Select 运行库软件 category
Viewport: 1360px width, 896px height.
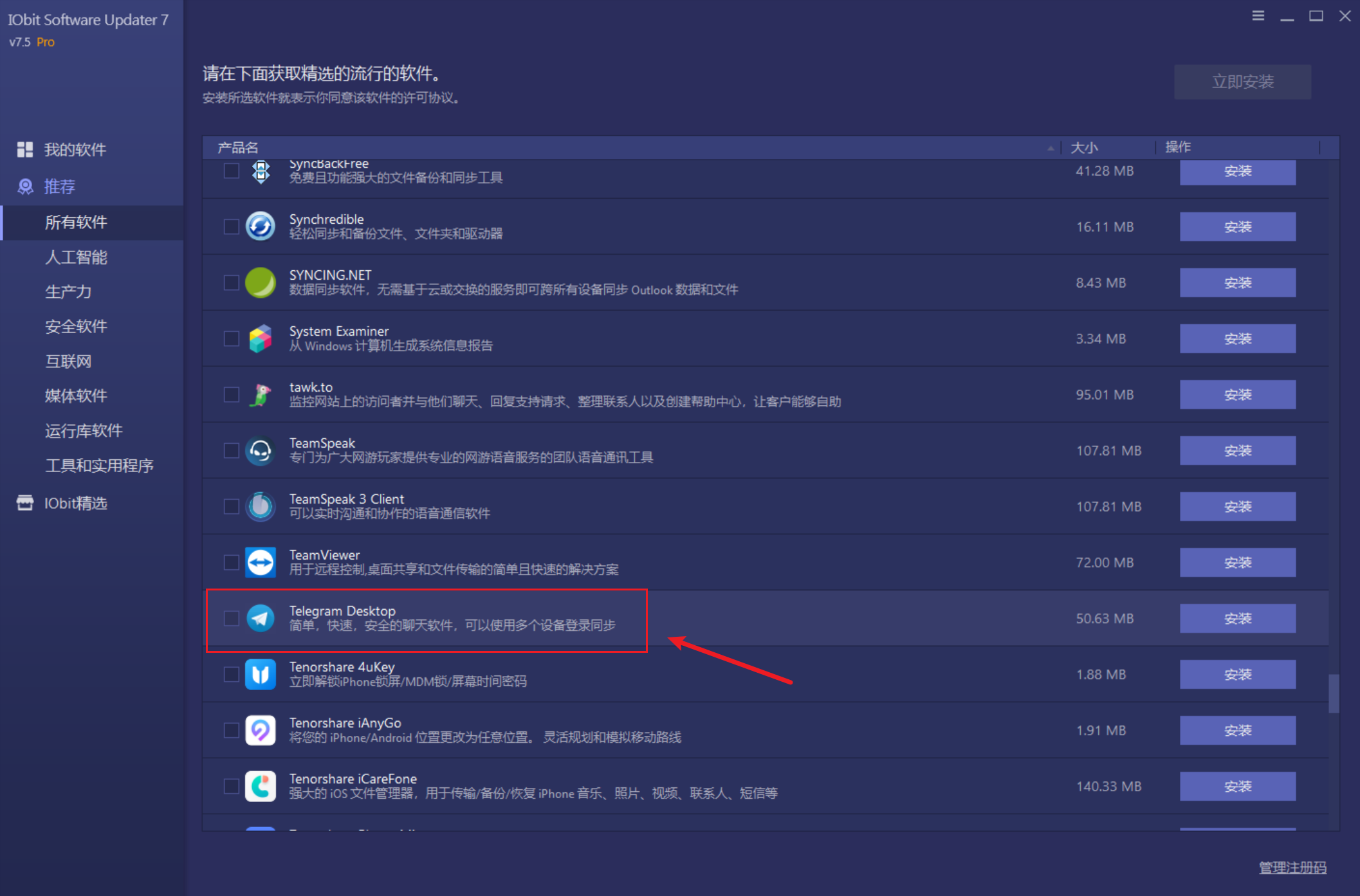click(91, 430)
